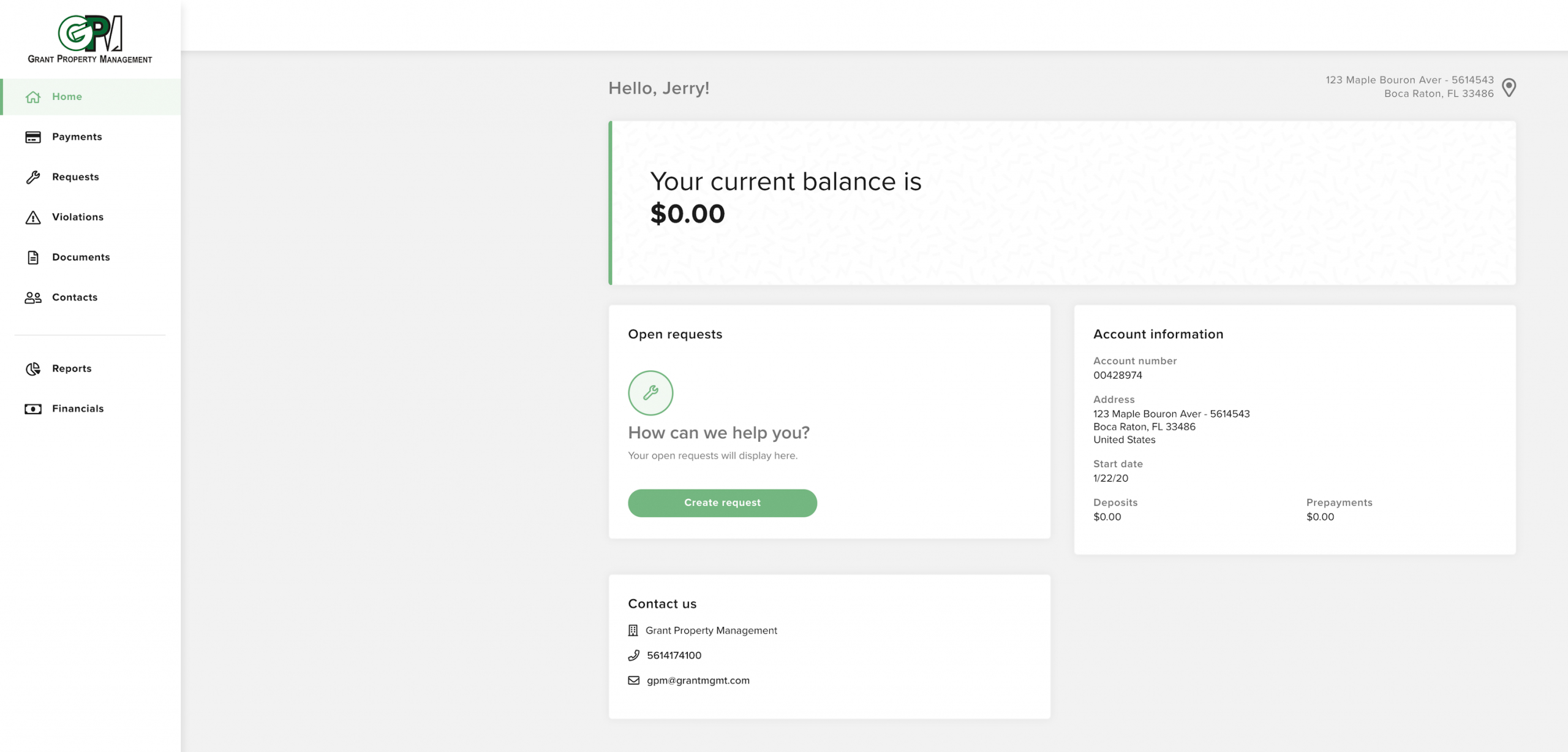
Task: Click the Home house icon
Action: coord(33,97)
